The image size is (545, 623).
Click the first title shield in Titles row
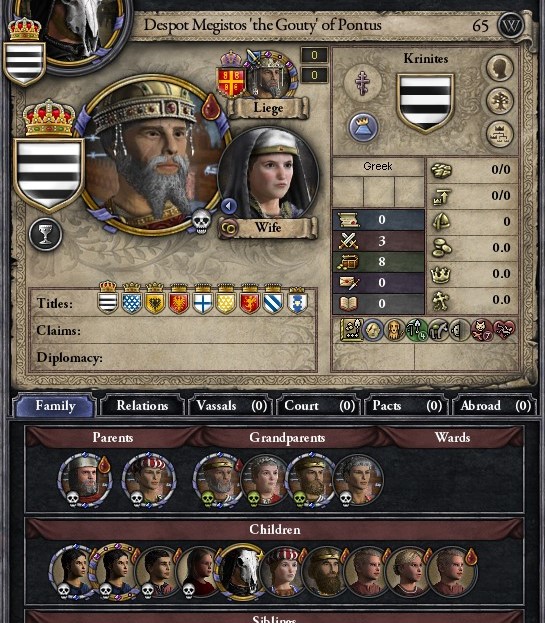[x=108, y=300]
